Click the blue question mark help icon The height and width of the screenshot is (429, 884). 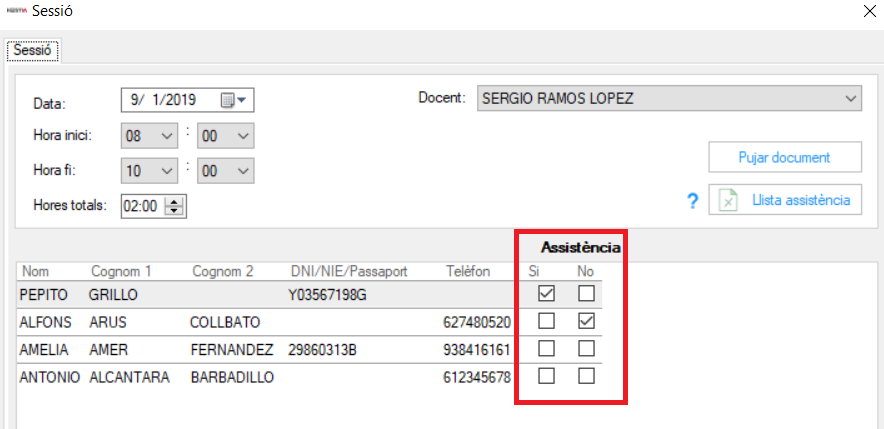point(691,201)
